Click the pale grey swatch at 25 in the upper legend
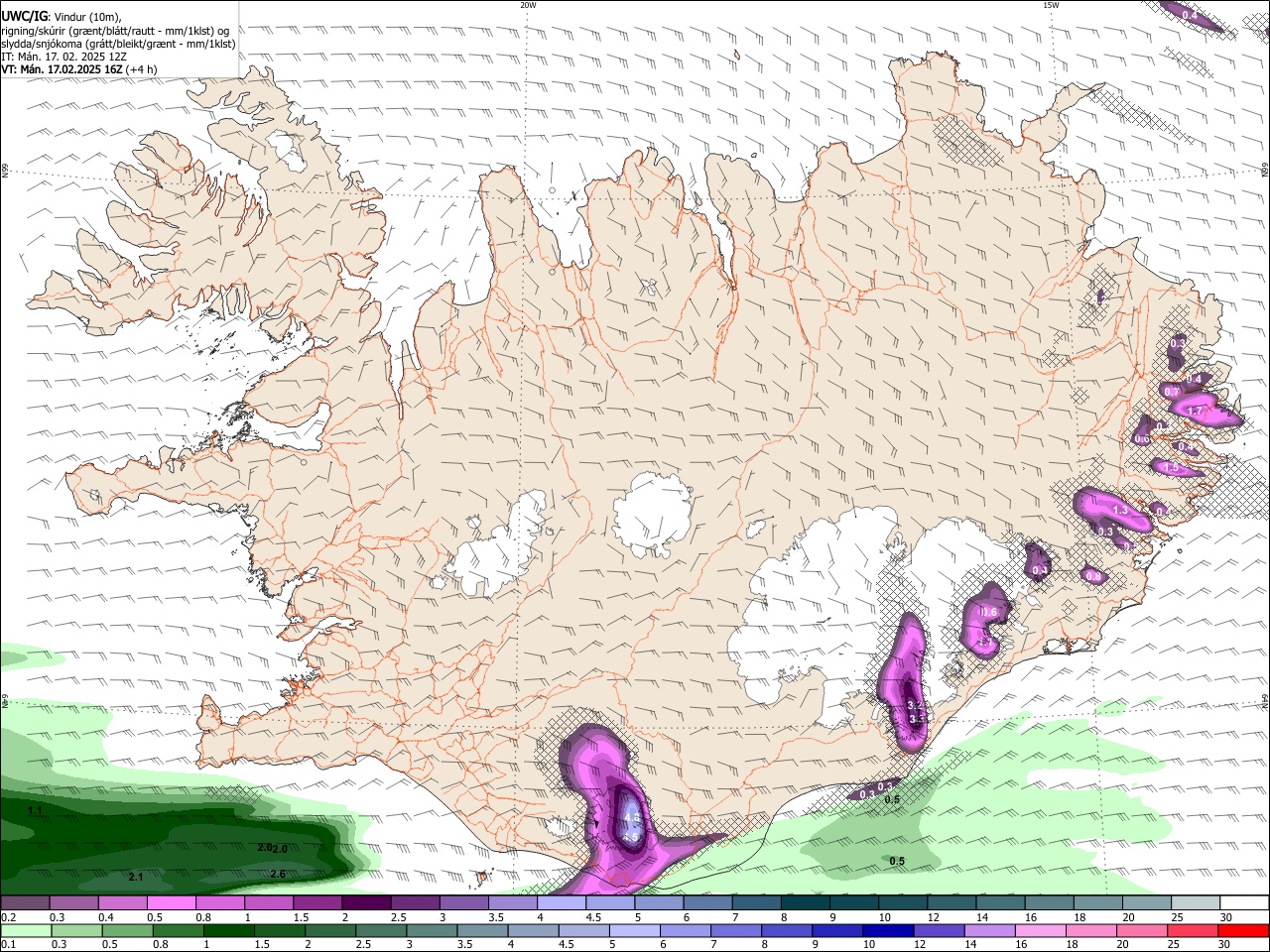The height and width of the screenshot is (952, 1270). pos(1196,903)
